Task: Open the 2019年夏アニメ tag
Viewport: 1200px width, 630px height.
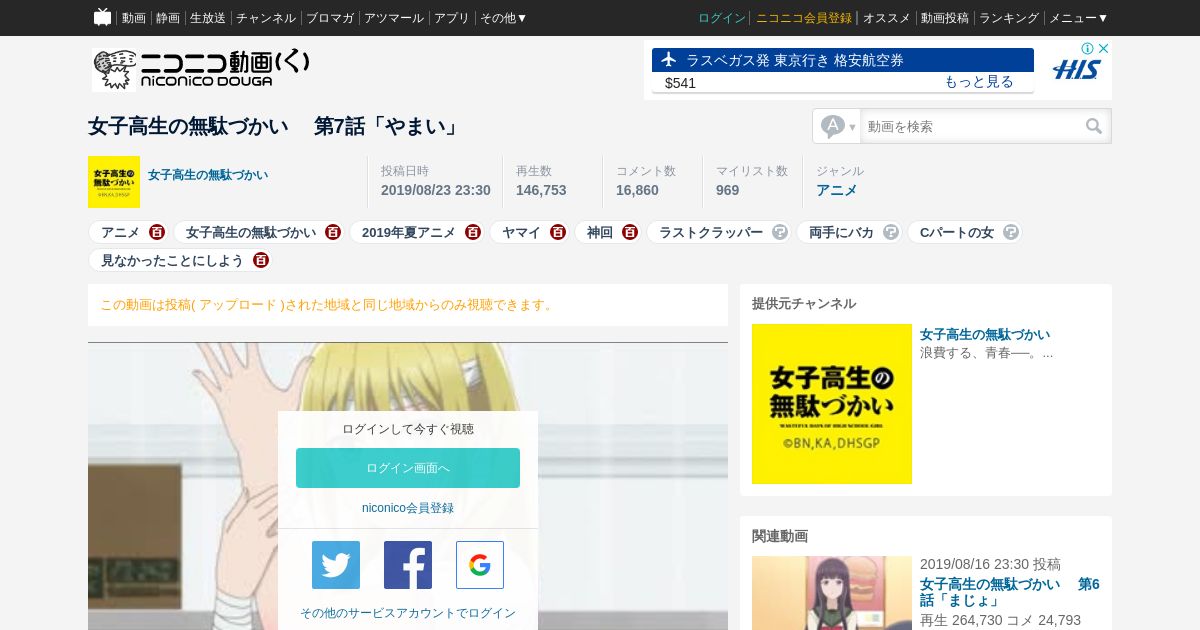Action: [x=409, y=232]
